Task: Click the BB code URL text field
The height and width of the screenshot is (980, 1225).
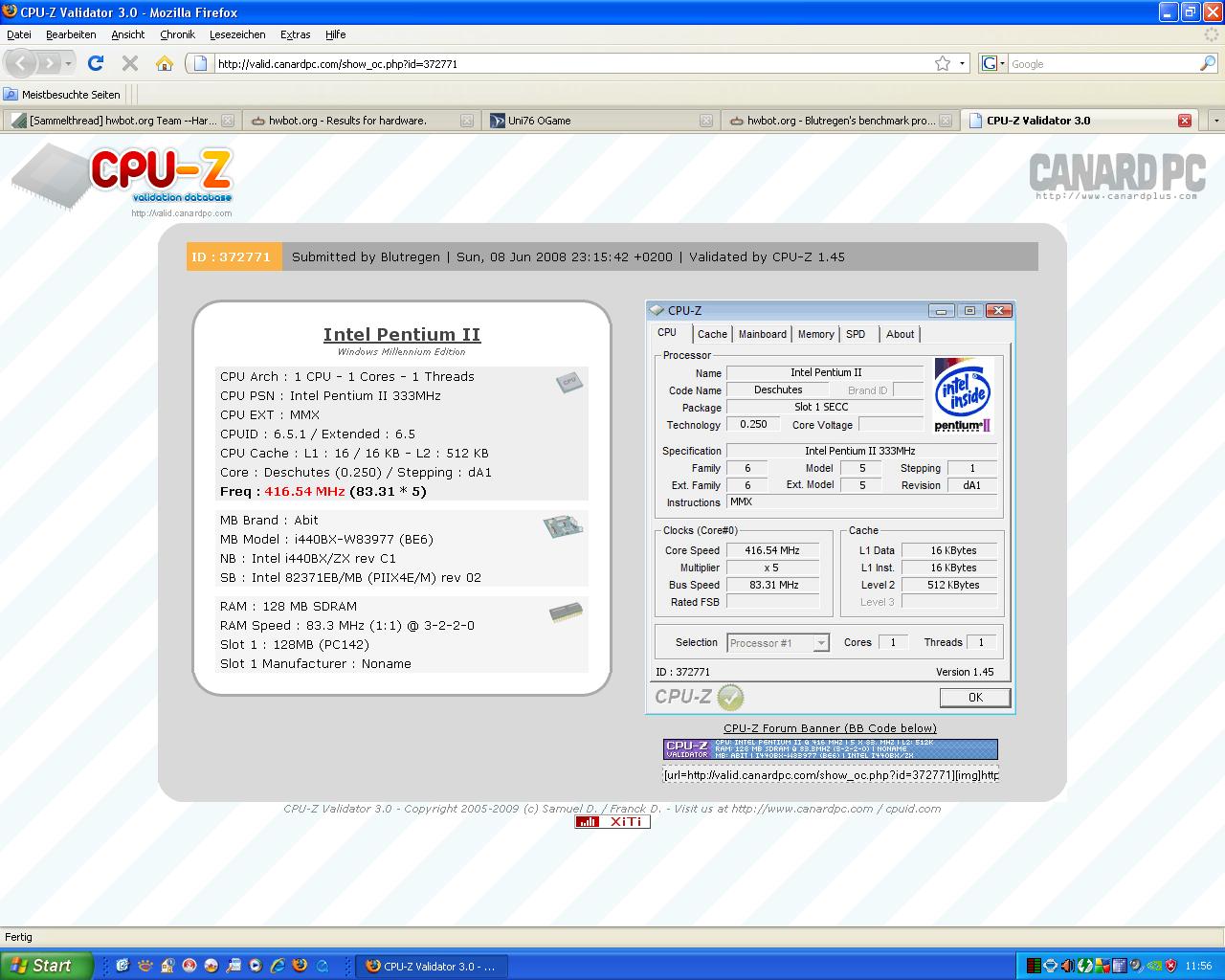Action: pyautogui.click(x=830, y=774)
